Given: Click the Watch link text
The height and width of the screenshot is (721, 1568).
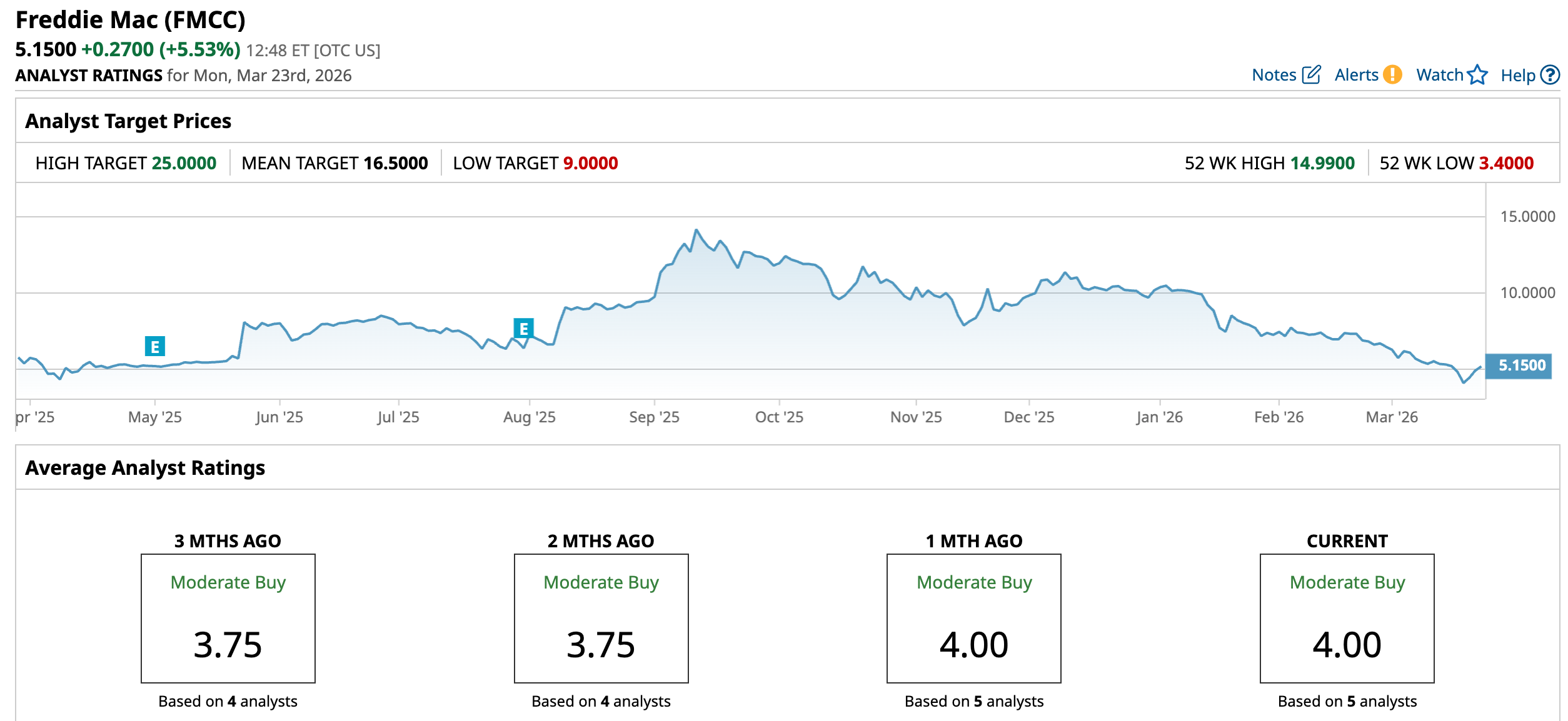Looking at the screenshot, I should point(1439,75).
